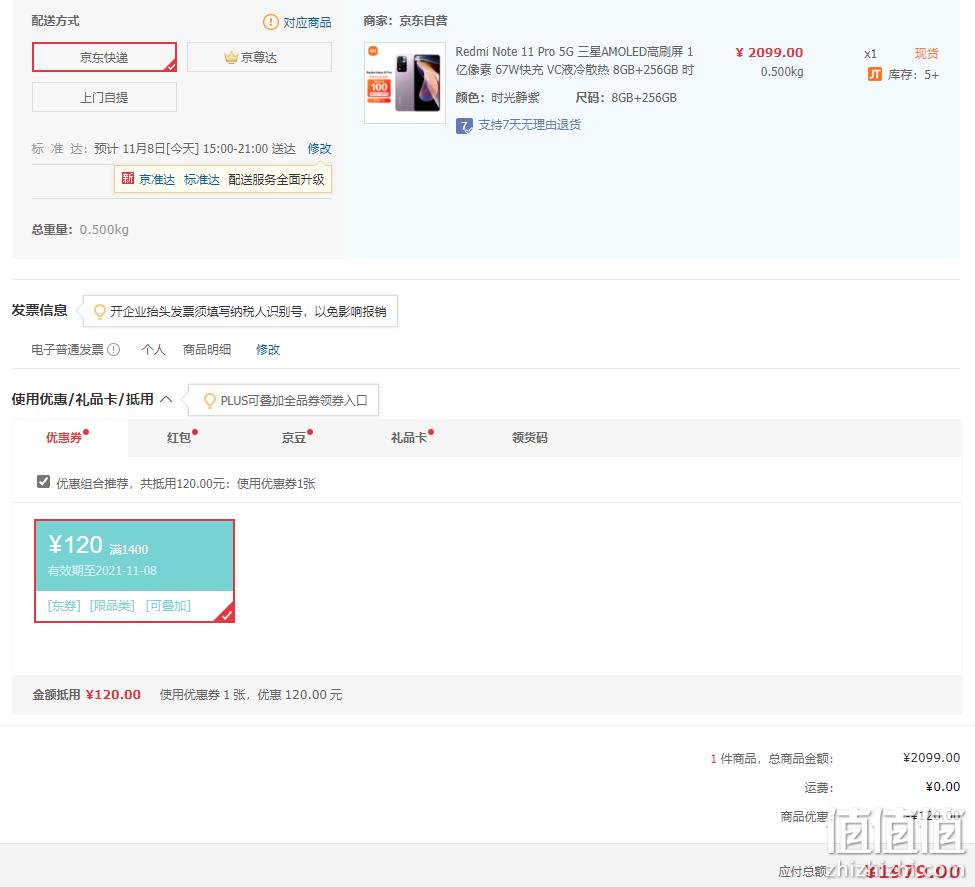
Task: Click the orange JD stock icon
Action: pos(874,75)
